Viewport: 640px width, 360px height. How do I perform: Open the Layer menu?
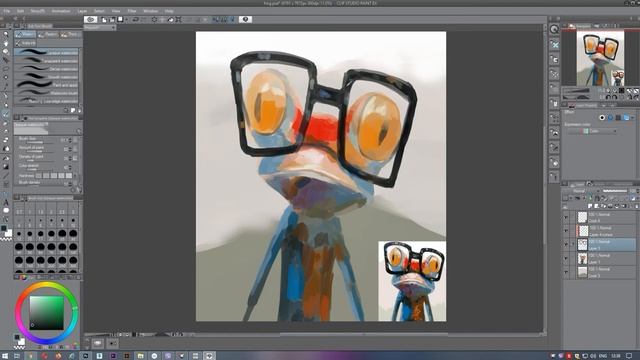[82, 11]
